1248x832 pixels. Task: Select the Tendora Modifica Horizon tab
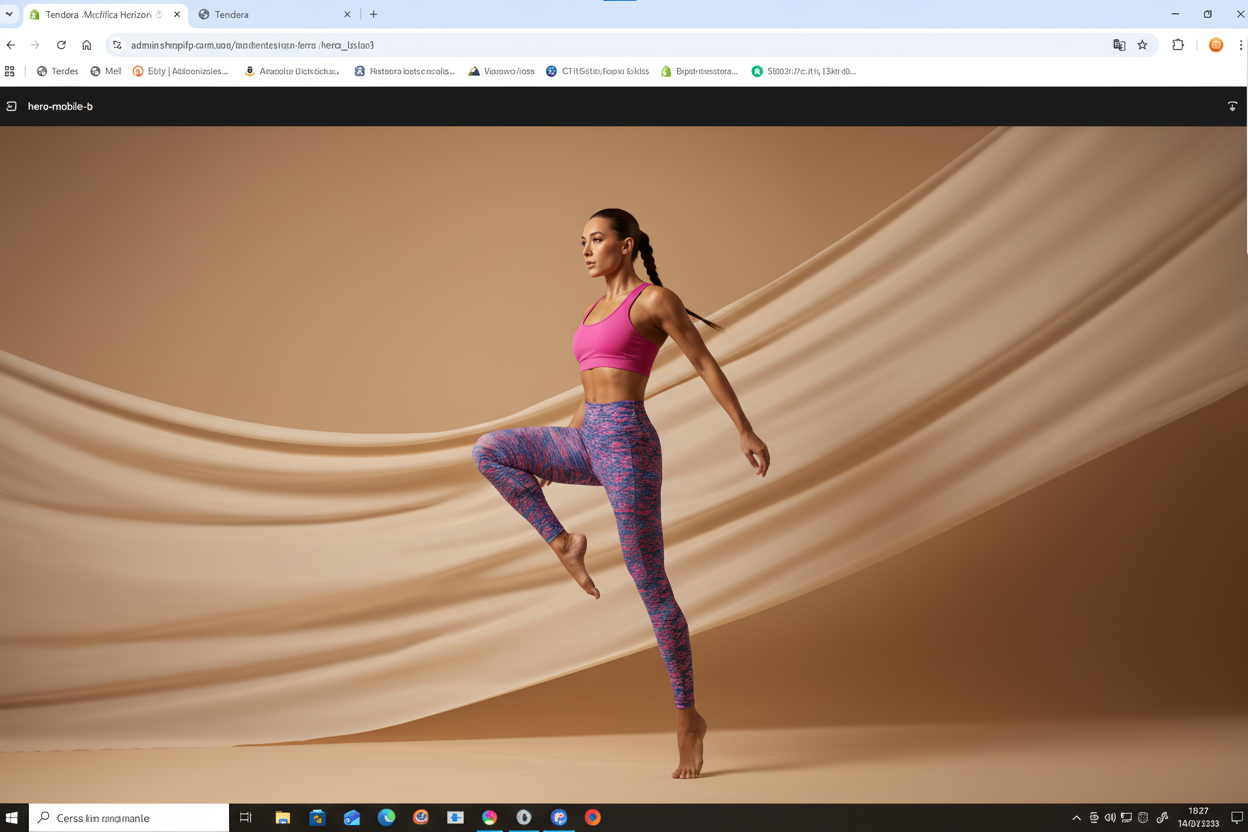tap(95, 14)
